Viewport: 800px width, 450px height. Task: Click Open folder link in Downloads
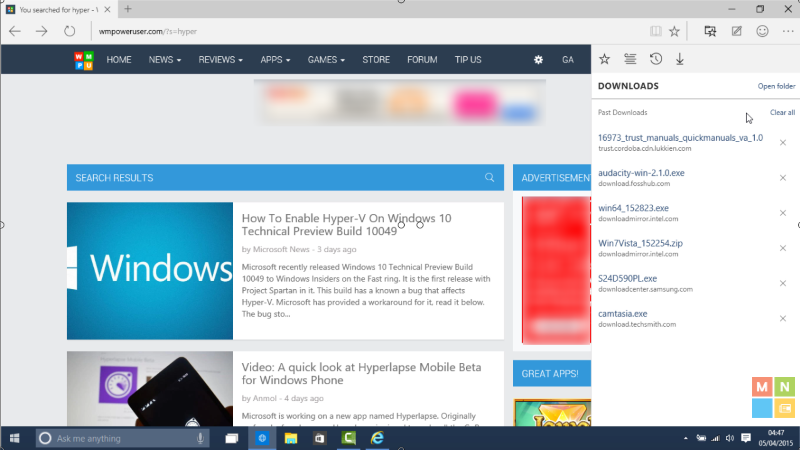(777, 87)
